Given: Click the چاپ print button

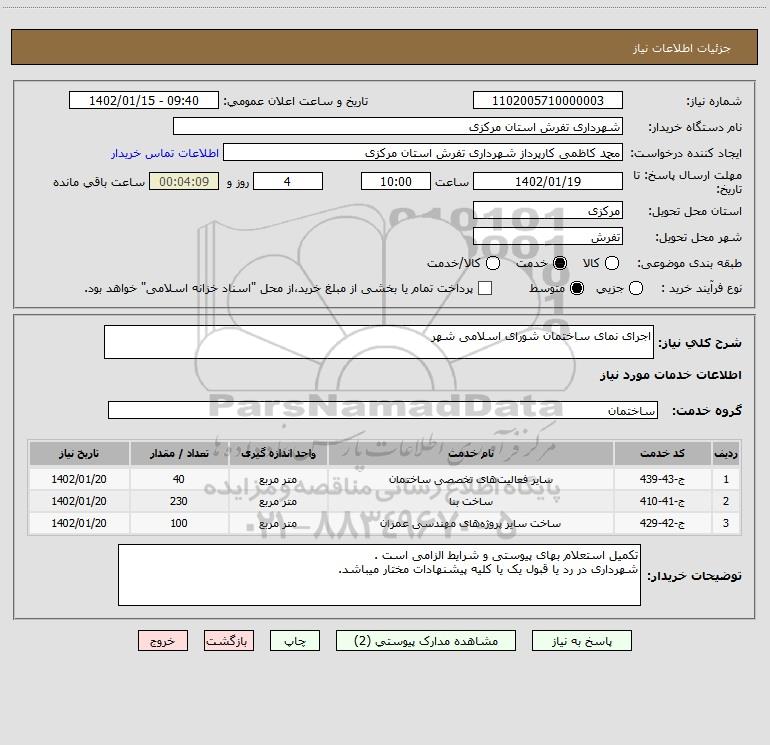Looking at the screenshot, I should (295, 641).
